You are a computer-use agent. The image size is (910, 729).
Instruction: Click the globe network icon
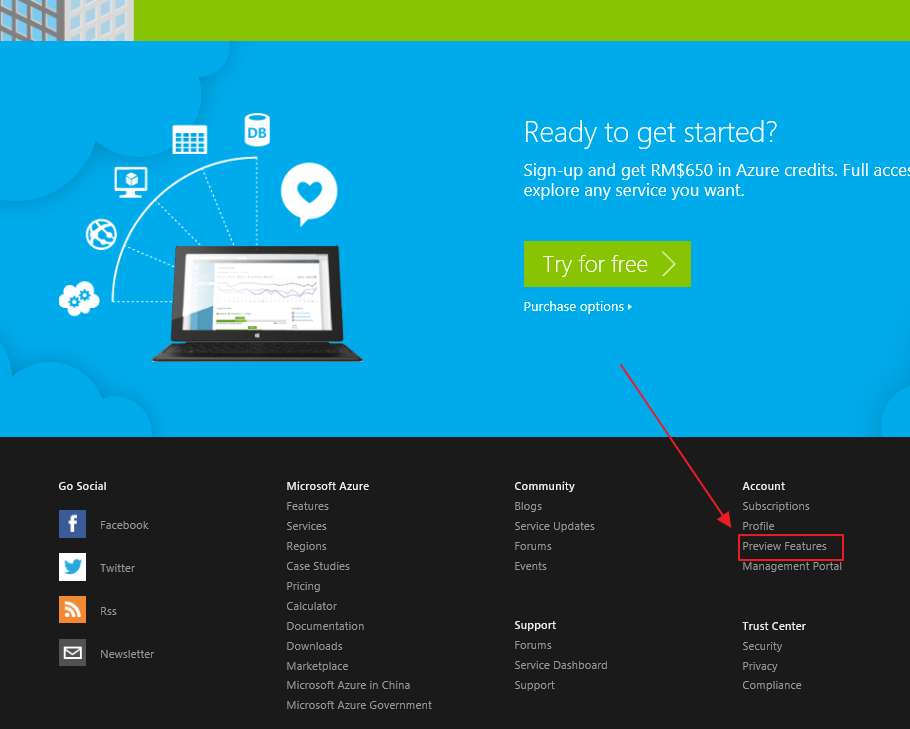pyautogui.click(x=102, y=234)
